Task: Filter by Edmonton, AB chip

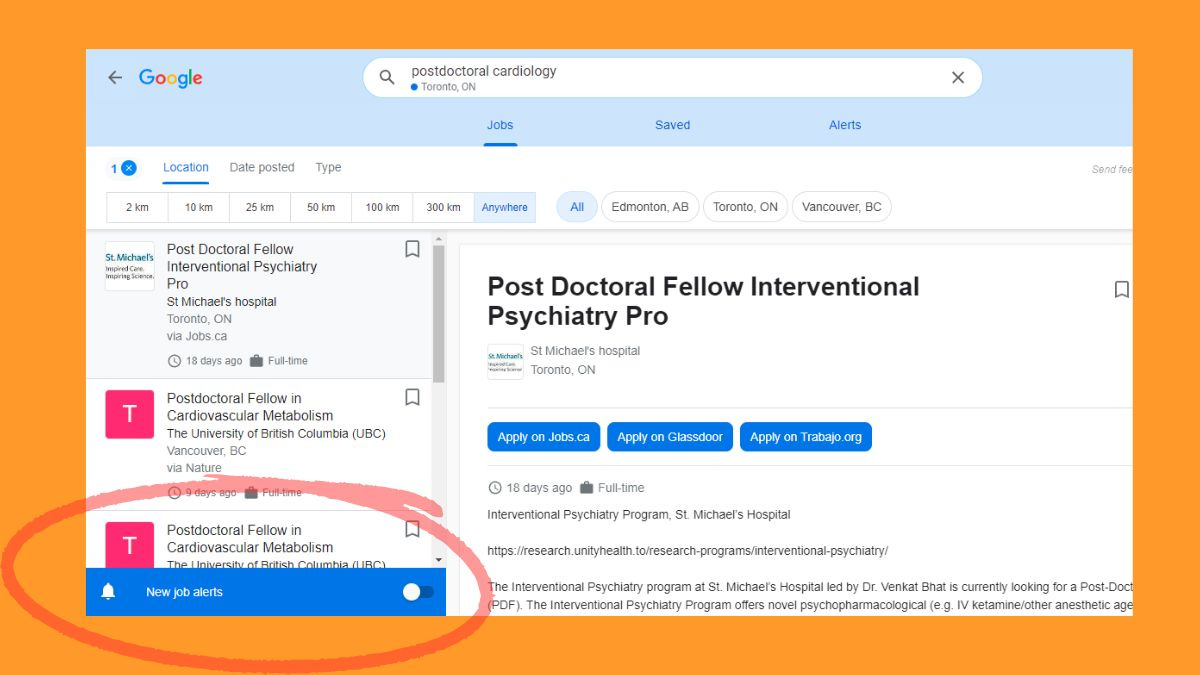Action: click(650, 207)
